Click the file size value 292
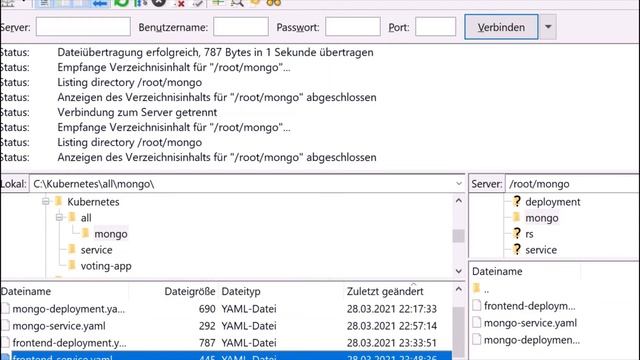The image size is (640, 360). click(x=207, y=326)
